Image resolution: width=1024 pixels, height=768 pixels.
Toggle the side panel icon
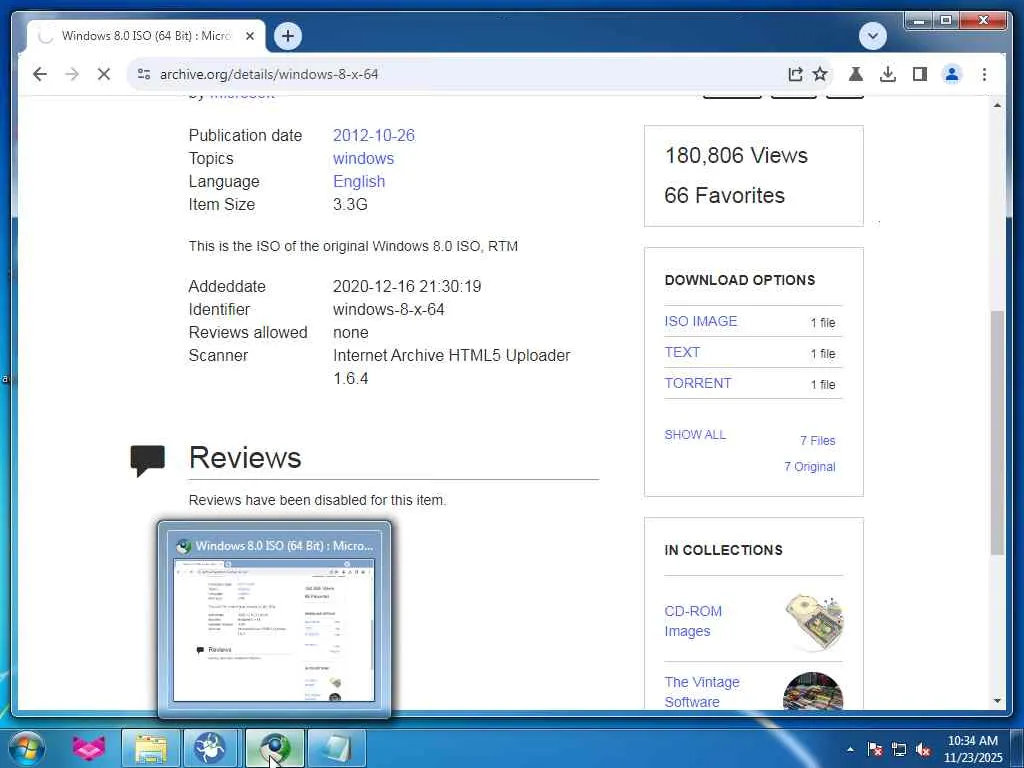pyautogui.click(x=920, y=74)
